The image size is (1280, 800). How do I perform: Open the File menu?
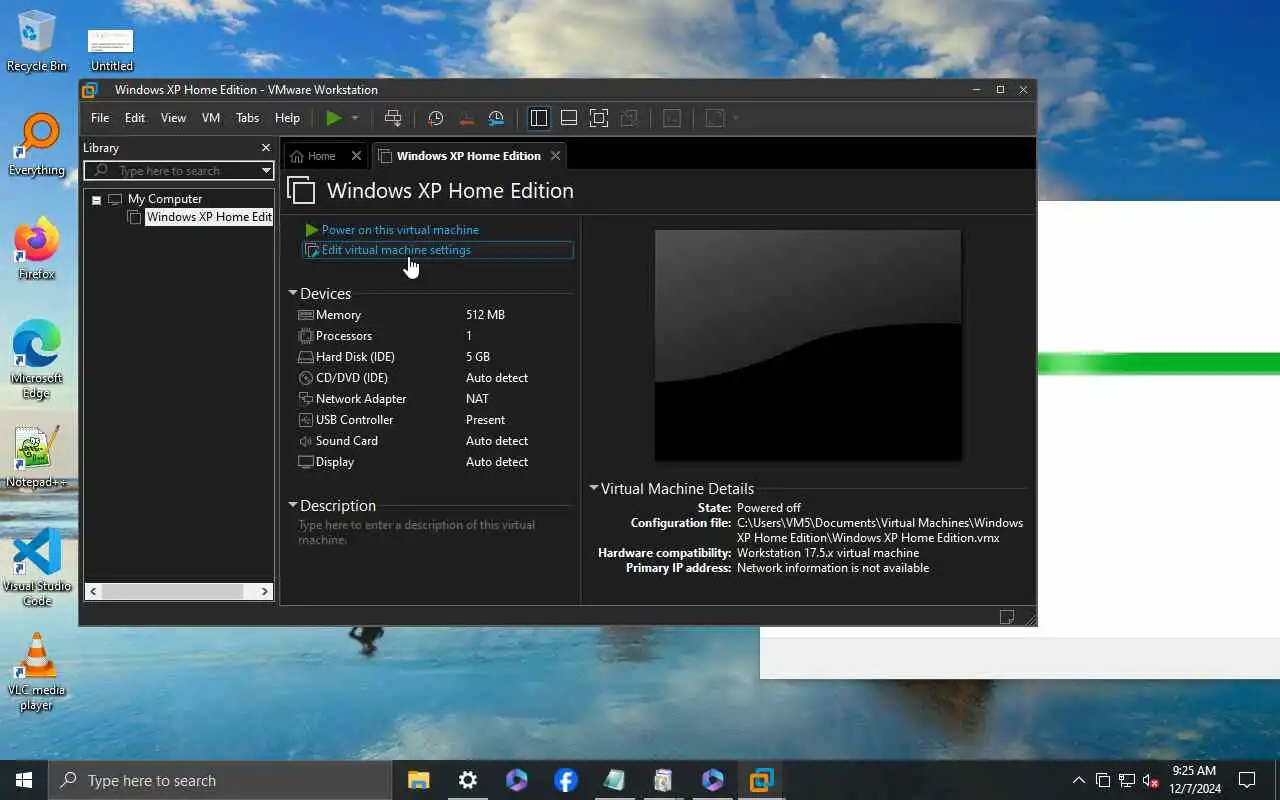100,118
